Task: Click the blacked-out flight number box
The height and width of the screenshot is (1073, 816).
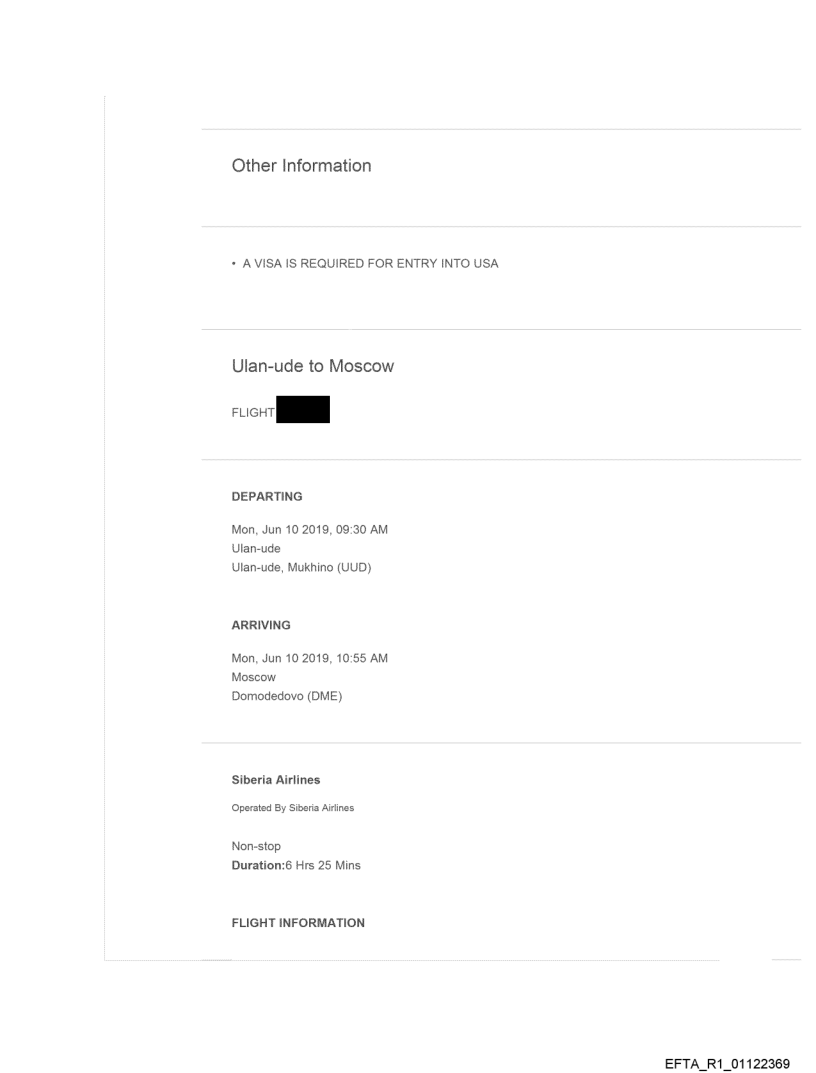Action: pos(302,410)
